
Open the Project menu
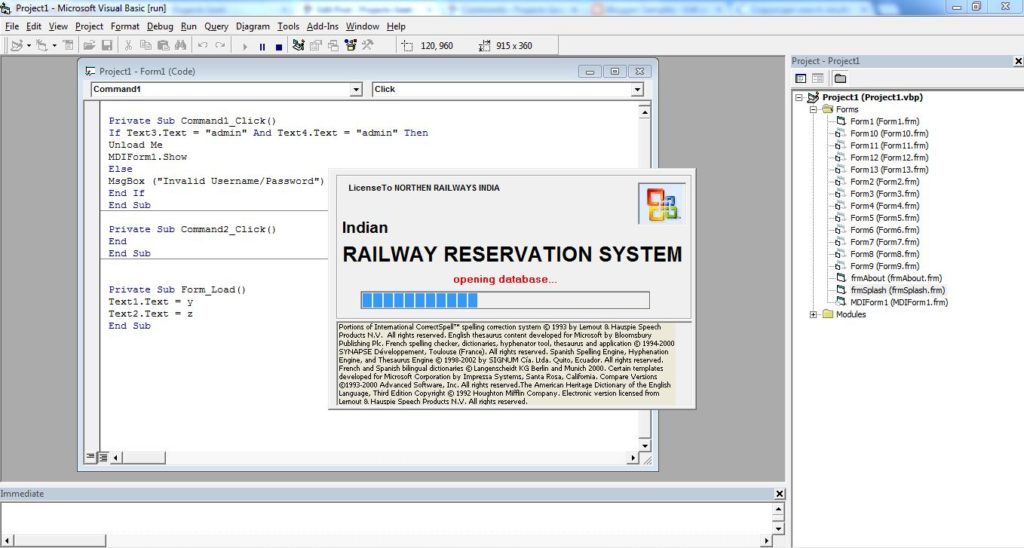click(x=89, y=26)
